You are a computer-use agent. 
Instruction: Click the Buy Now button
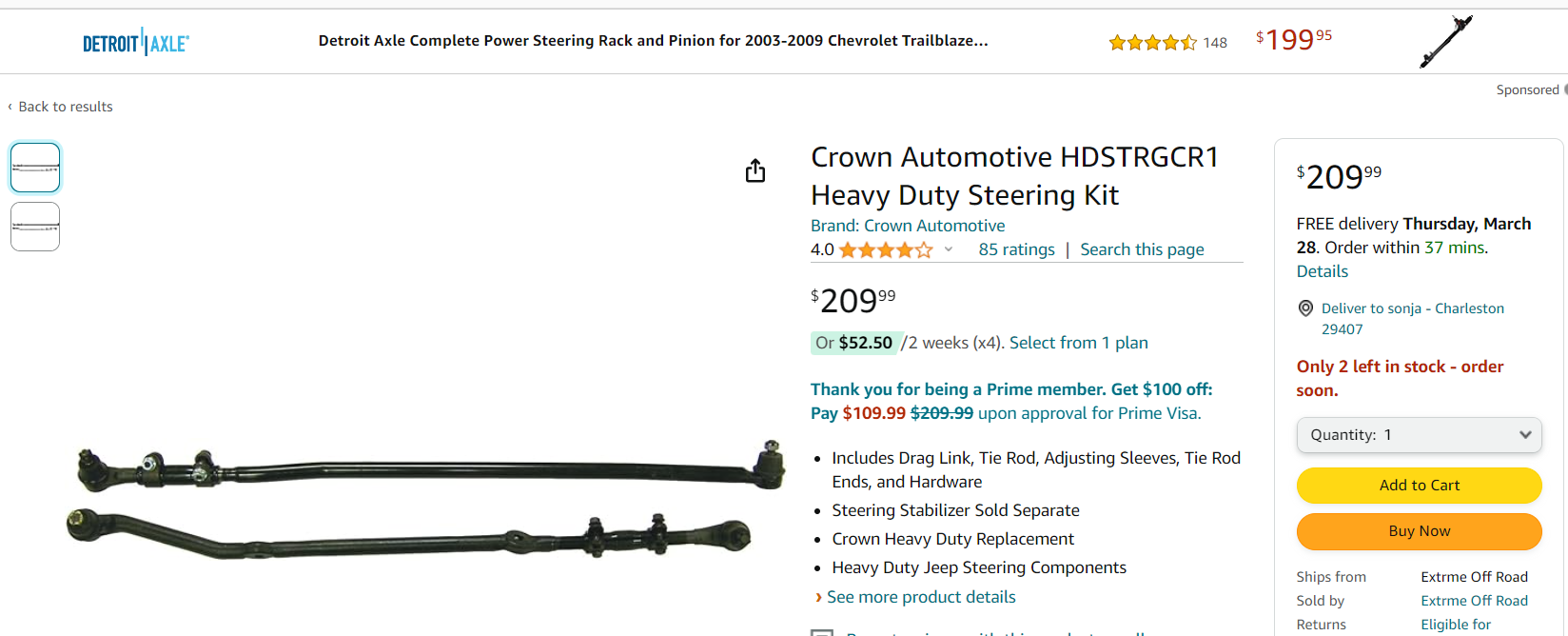click(1419, 531)
